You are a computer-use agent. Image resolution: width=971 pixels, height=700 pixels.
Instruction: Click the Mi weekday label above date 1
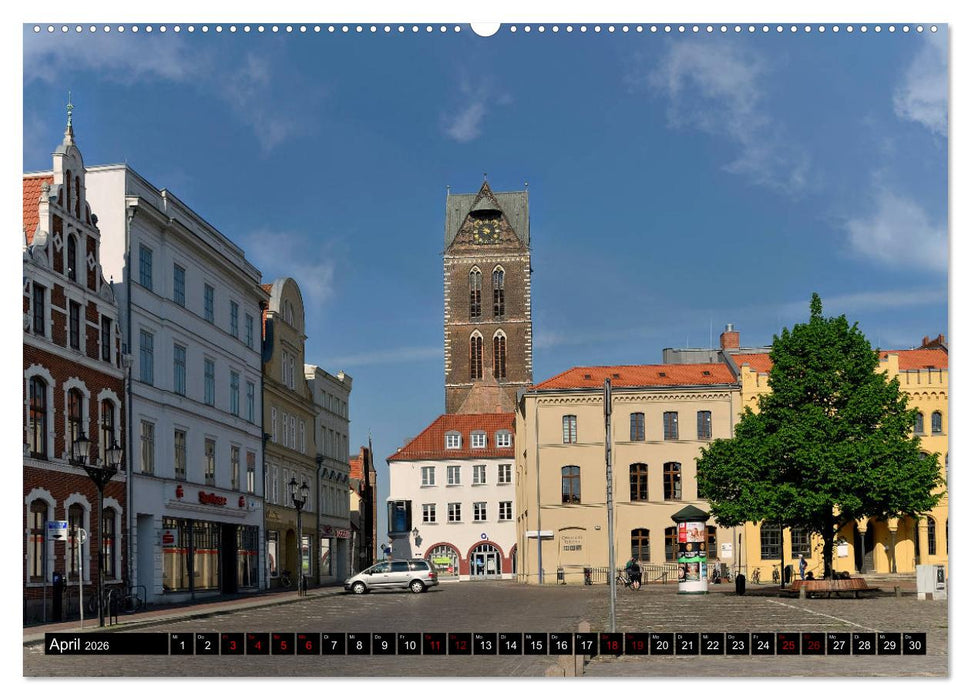tap(176, 636)
